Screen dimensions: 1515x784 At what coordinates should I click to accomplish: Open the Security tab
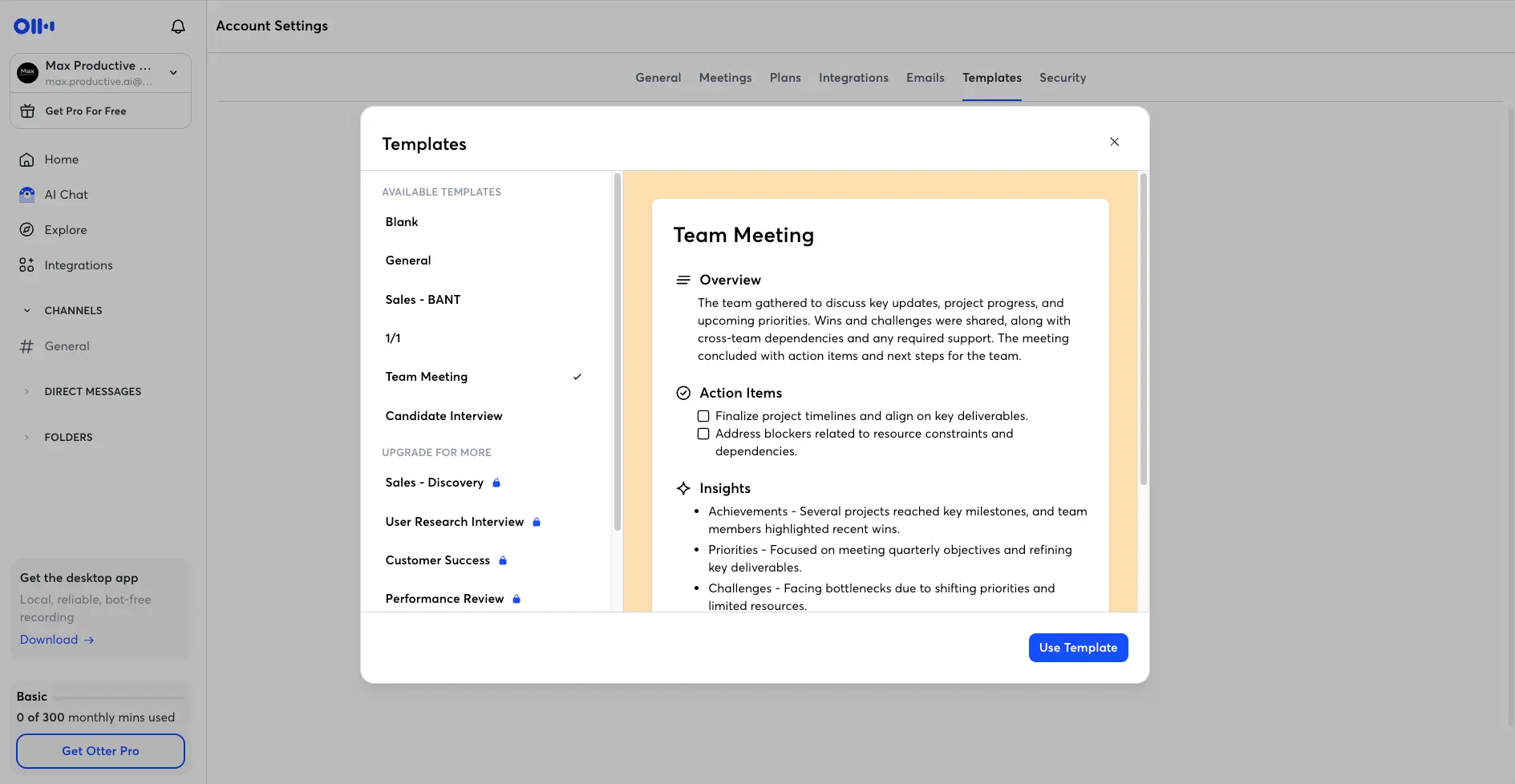point(1063,78)
